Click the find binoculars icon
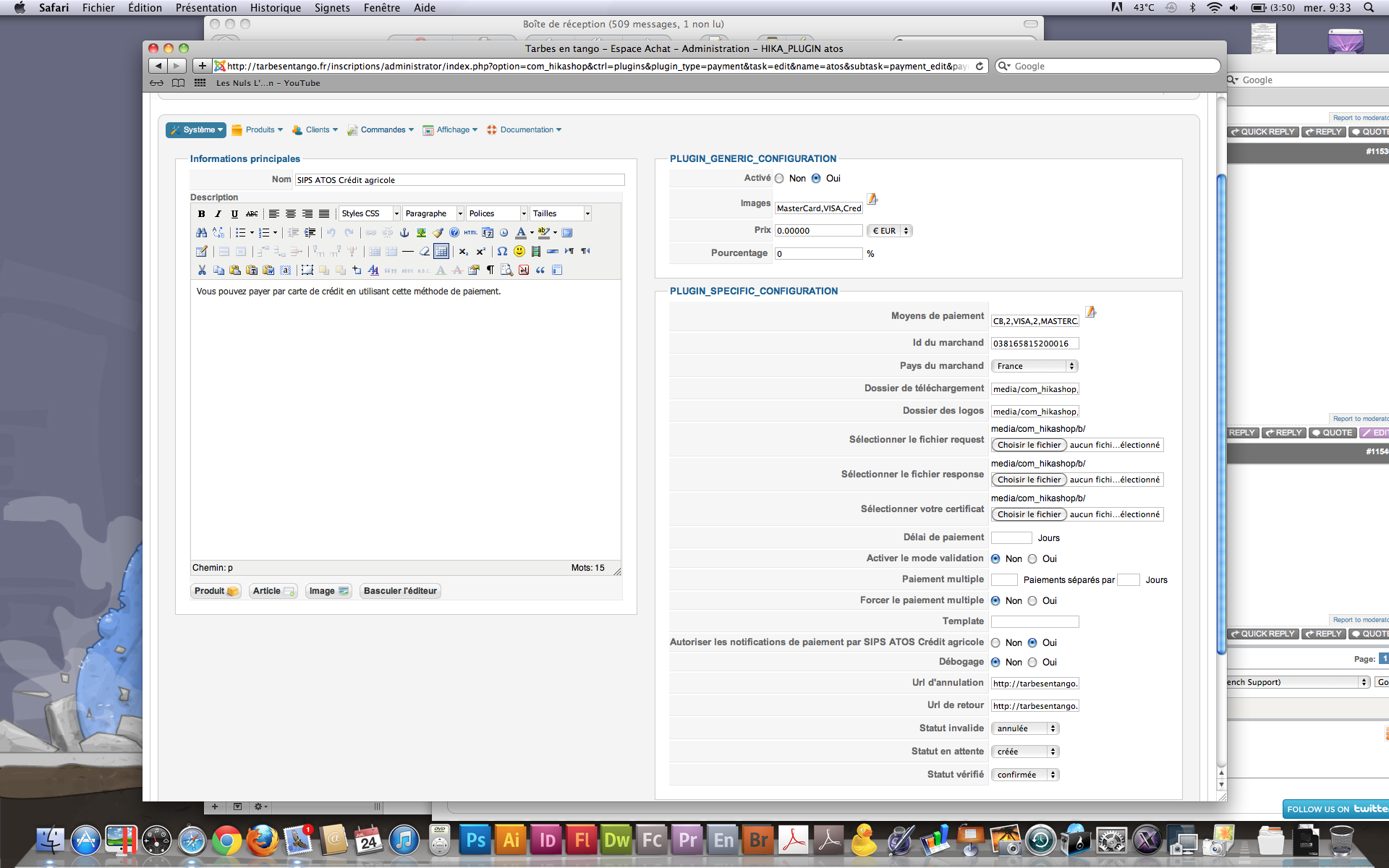 click(201, 232)
